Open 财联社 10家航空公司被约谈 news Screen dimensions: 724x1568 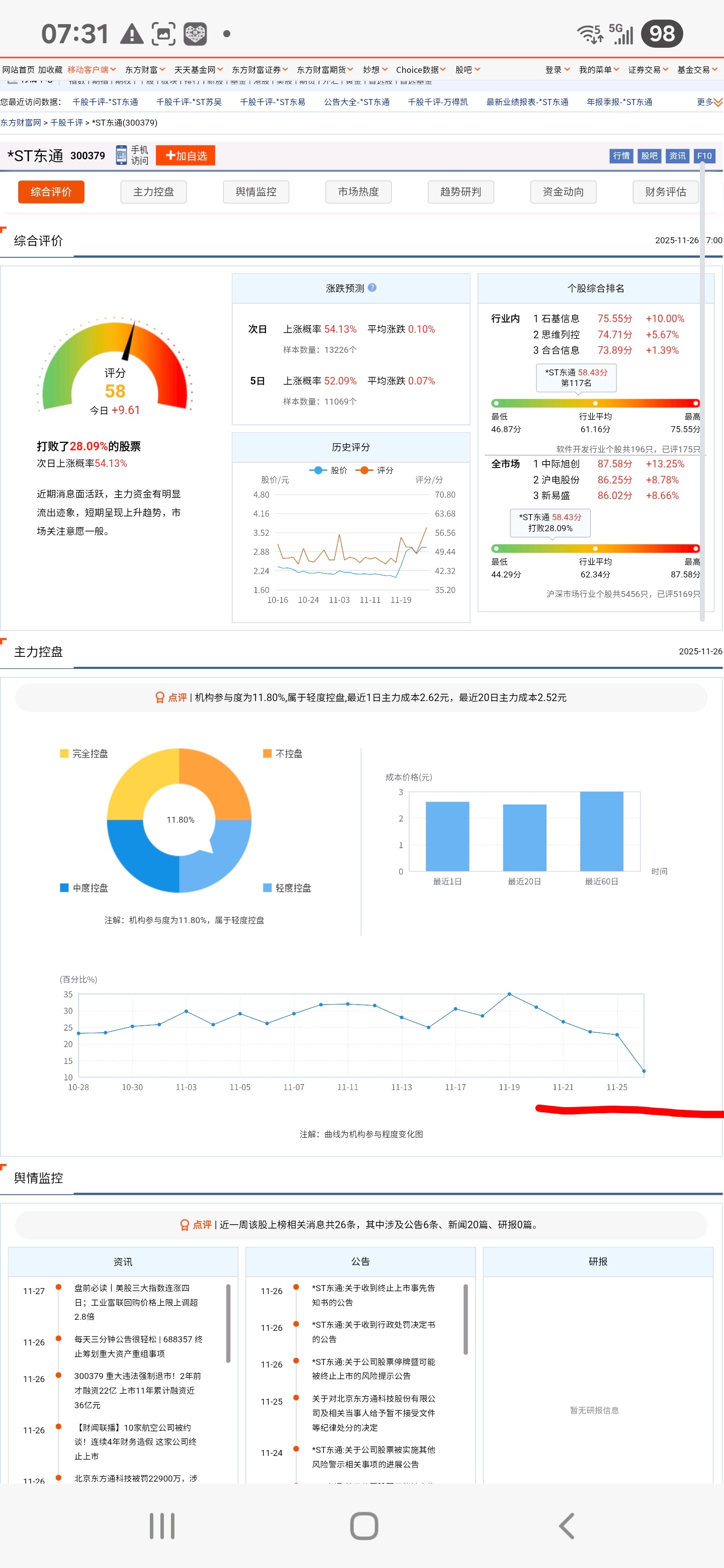click(x=135, y=1441)
